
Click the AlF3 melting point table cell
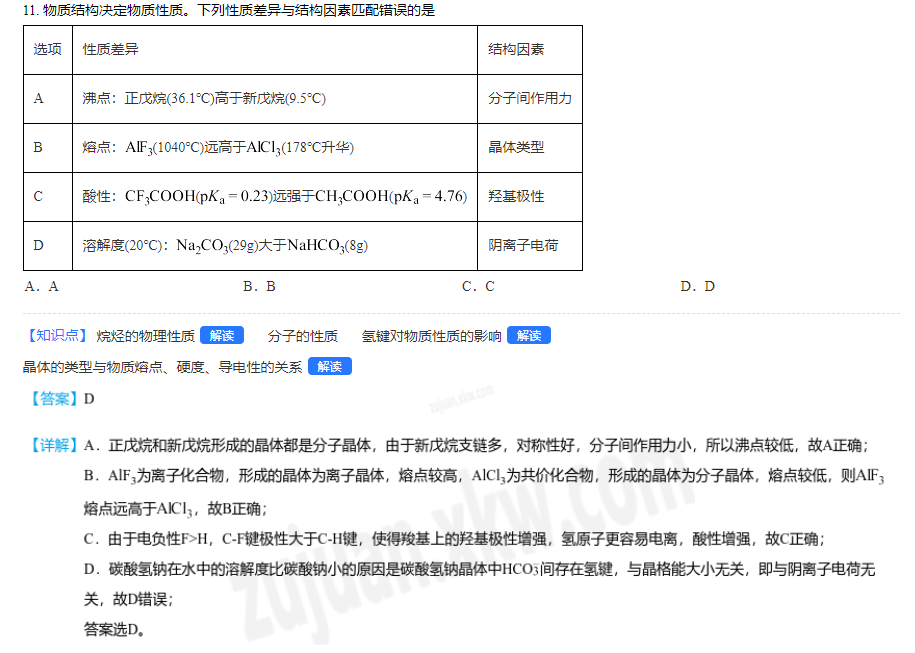(x=218, y=147)
